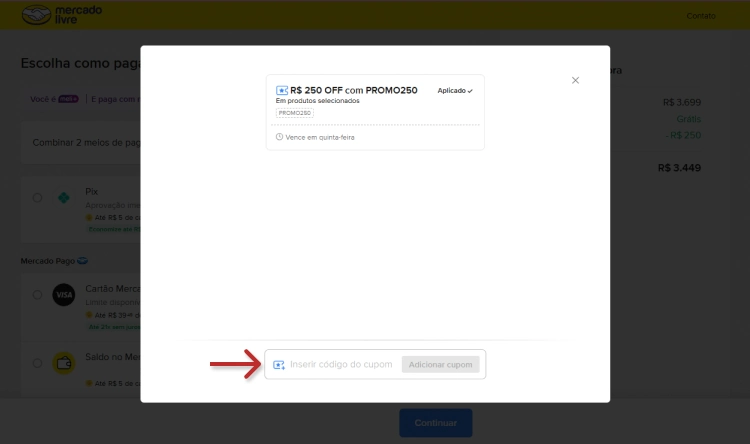Click the Aplicado status on the coupon
This screenshot has width=750, height=444.
(455, 90)
